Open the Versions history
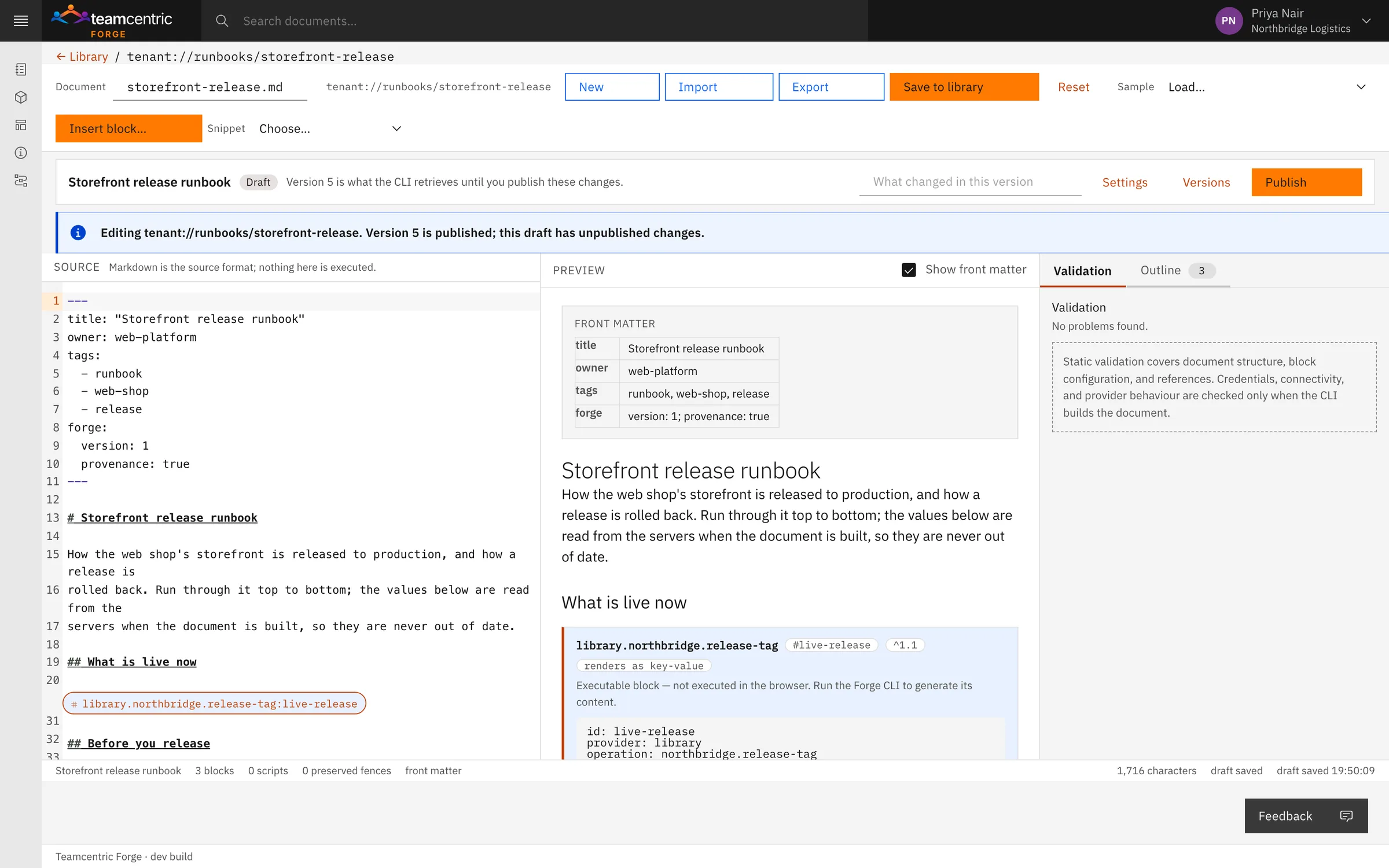Image resolution: width=1389 pixels, height=868 pixels. pyautogui.click(x=1206, y=182)
